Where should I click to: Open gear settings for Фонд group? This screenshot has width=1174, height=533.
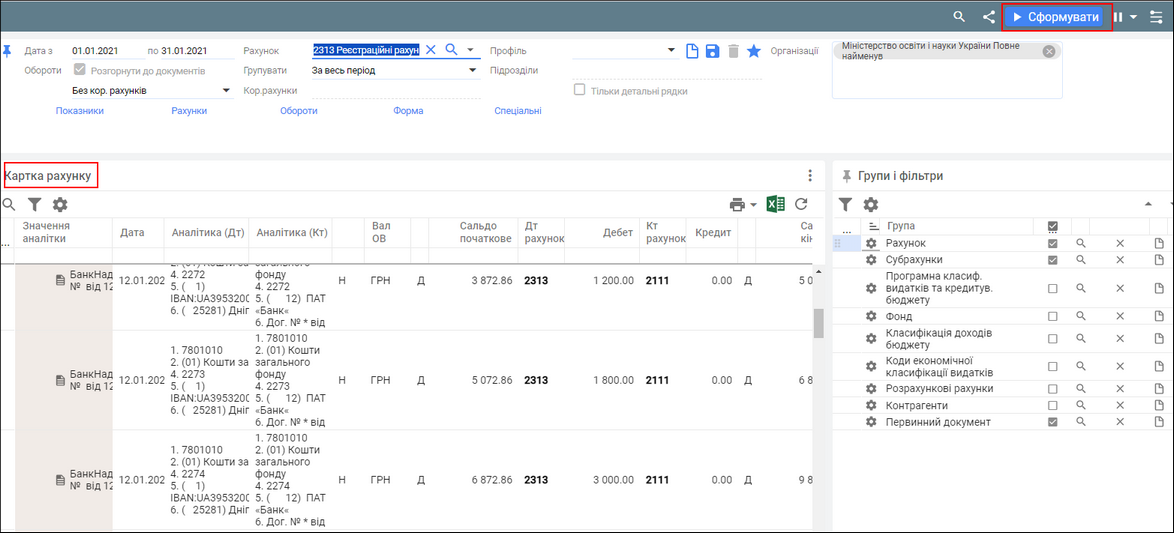coord(871,316)
